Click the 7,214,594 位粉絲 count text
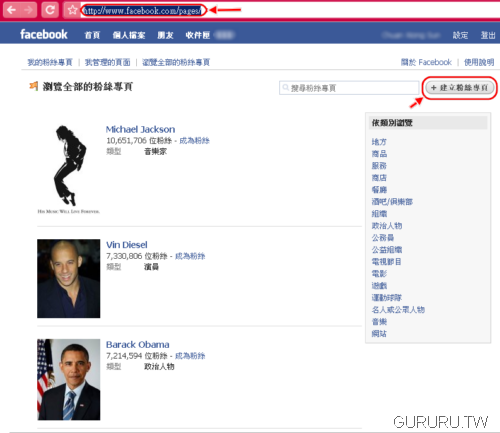Viewport: 500px width, 433px height. [x=137, y=356]
